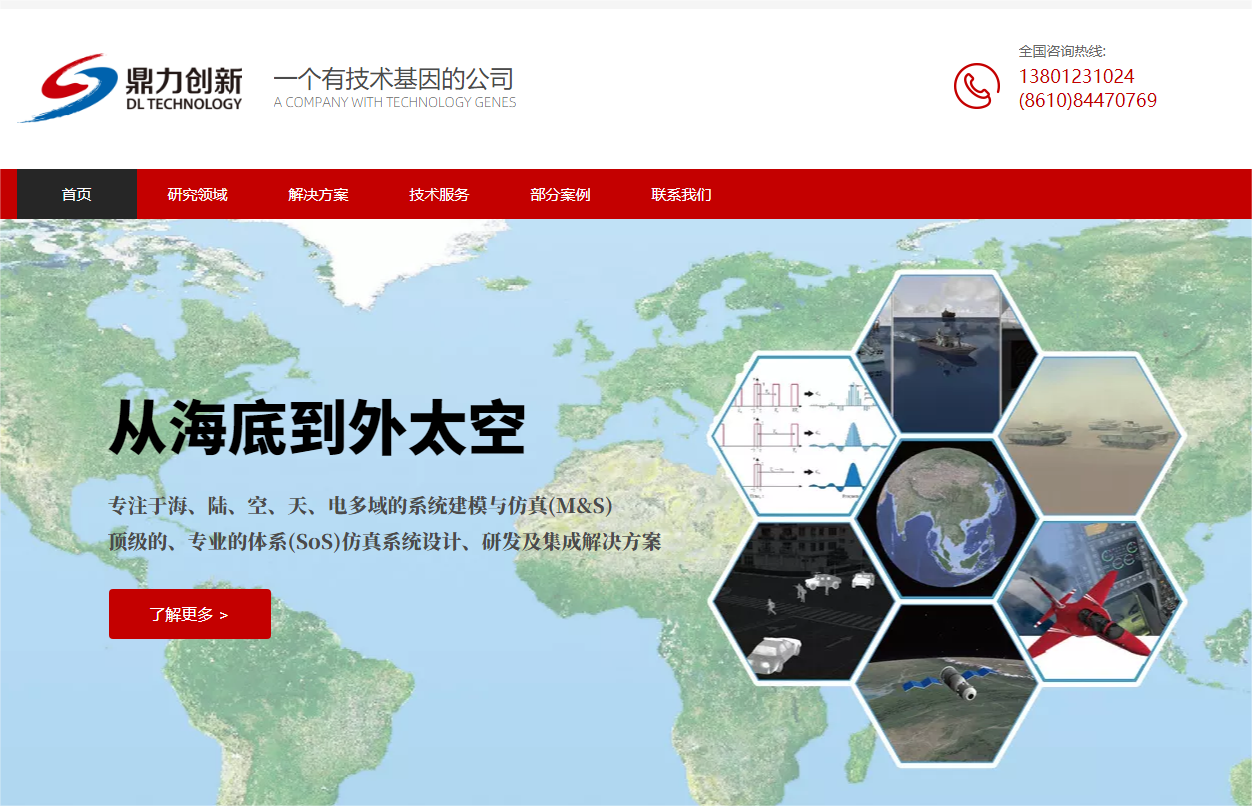Select 技术服务 in the navigation bar
The width and height of the screenshot is (1252, 806).
pyautogui.click(x=439, y=194)
